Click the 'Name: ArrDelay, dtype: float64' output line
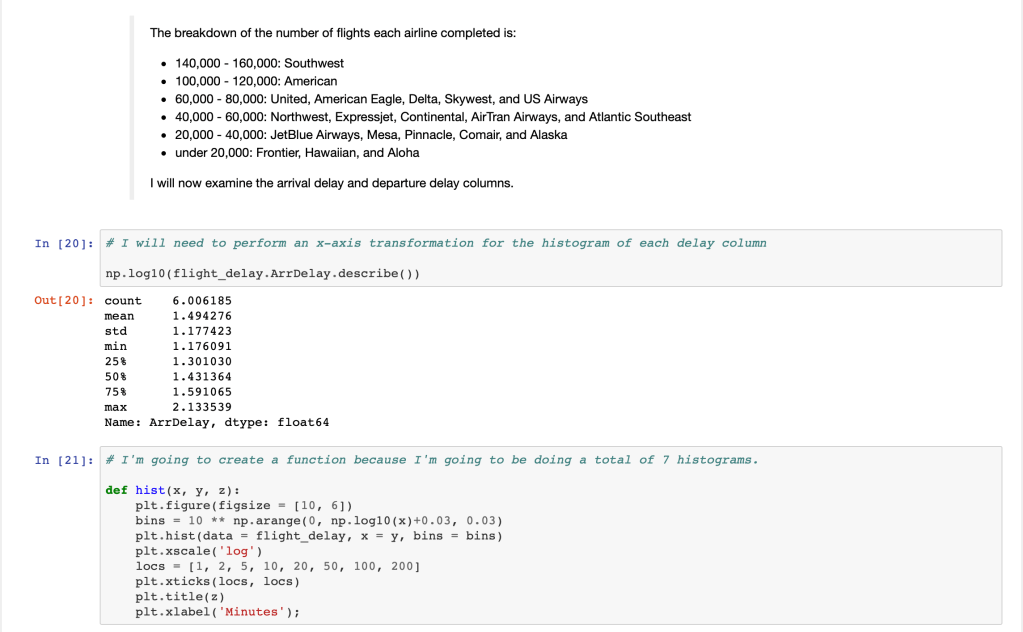Image resolution: width=1023 pixels, height=632 pixels. pyautogui.click(x=216, y=422)
